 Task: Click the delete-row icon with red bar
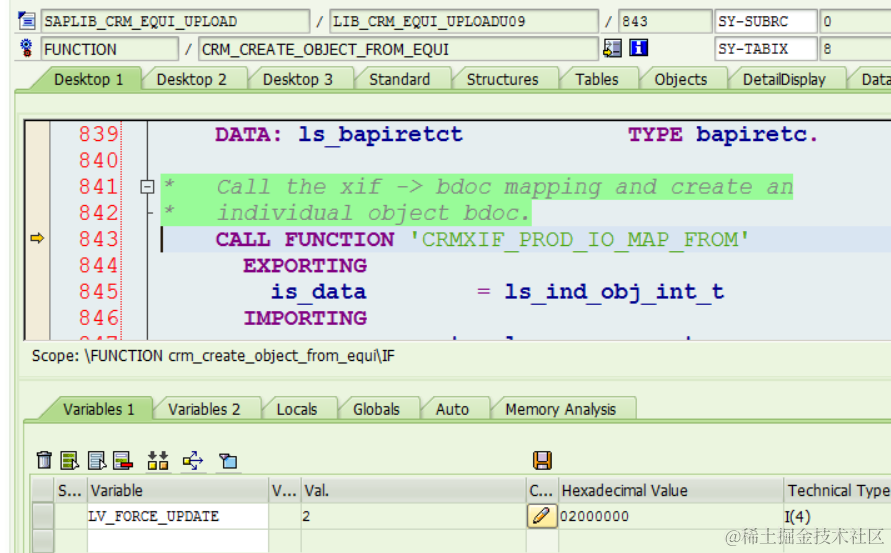[x=123, y=460]
